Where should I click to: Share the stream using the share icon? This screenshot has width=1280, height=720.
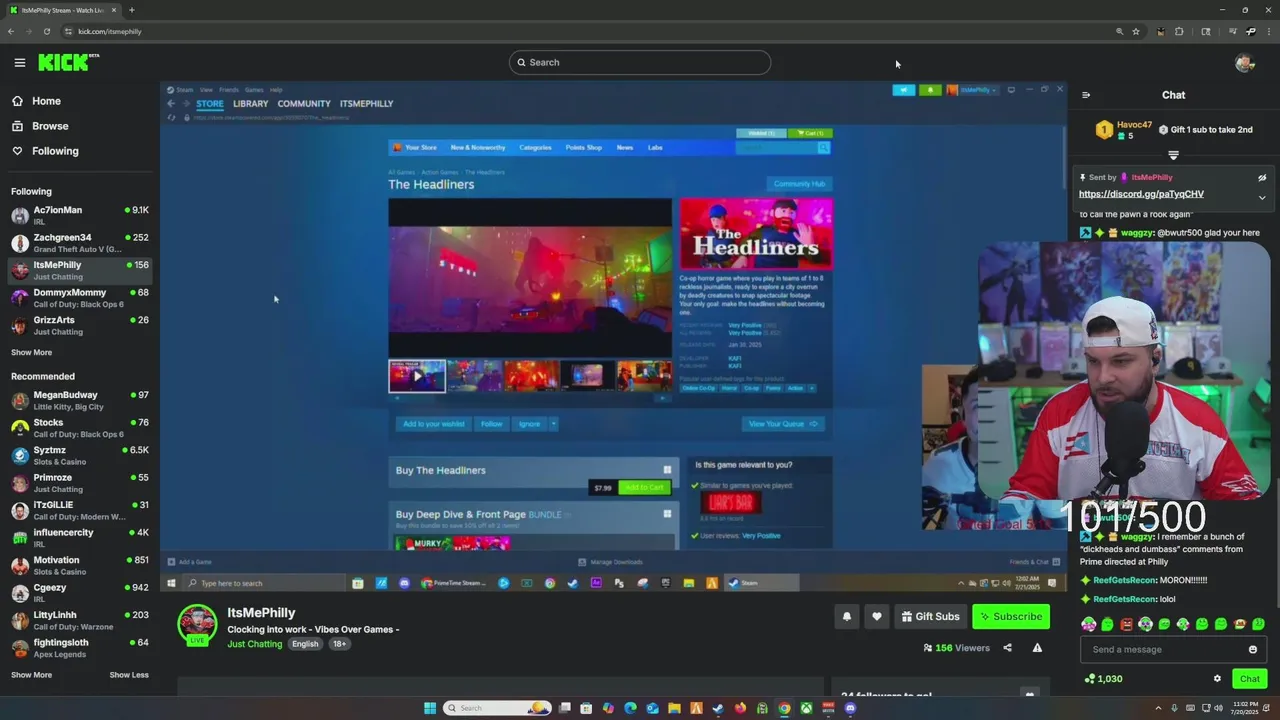(1007, 648)
